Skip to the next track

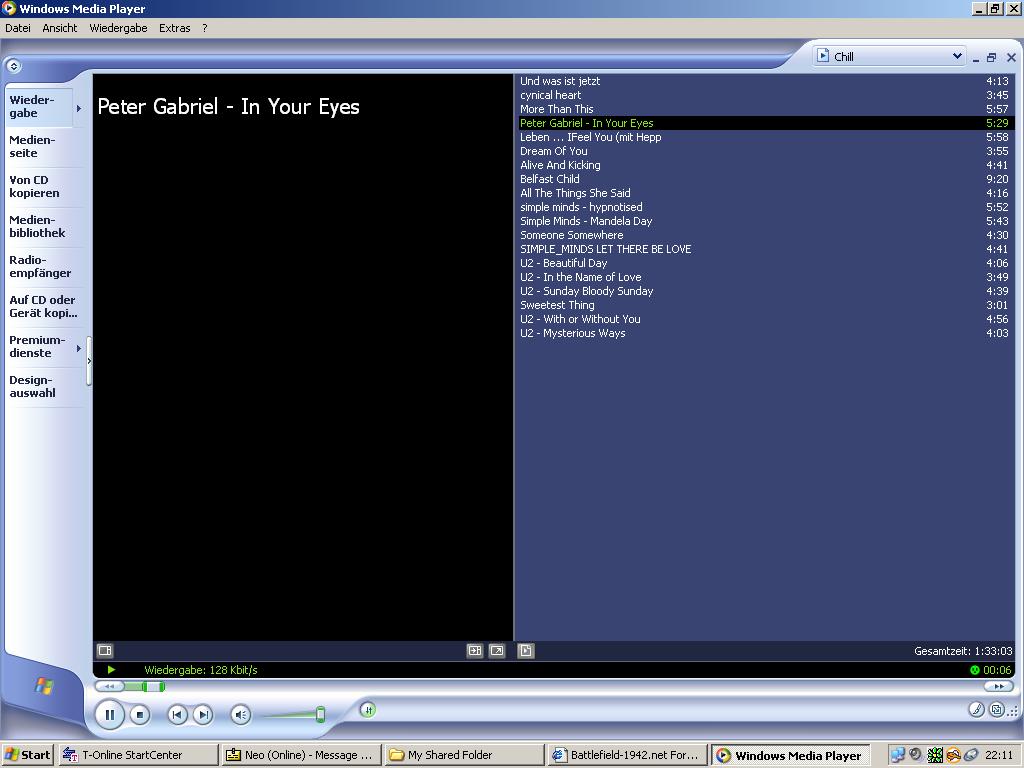point(203,715)
